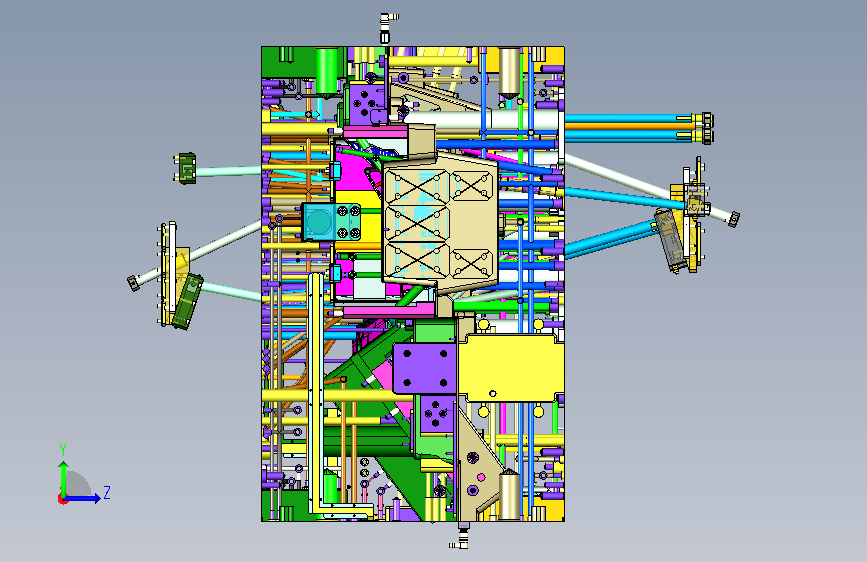Select the bright green cylinder at the top
This screenshot has height=562, width=867.
[327, 72]
